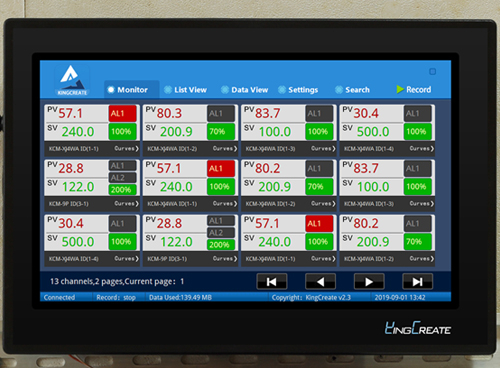
Task: Expand Curves for KCM-X94WA ID(1-1) top-left channel
Action: click(x=126, y=149)
